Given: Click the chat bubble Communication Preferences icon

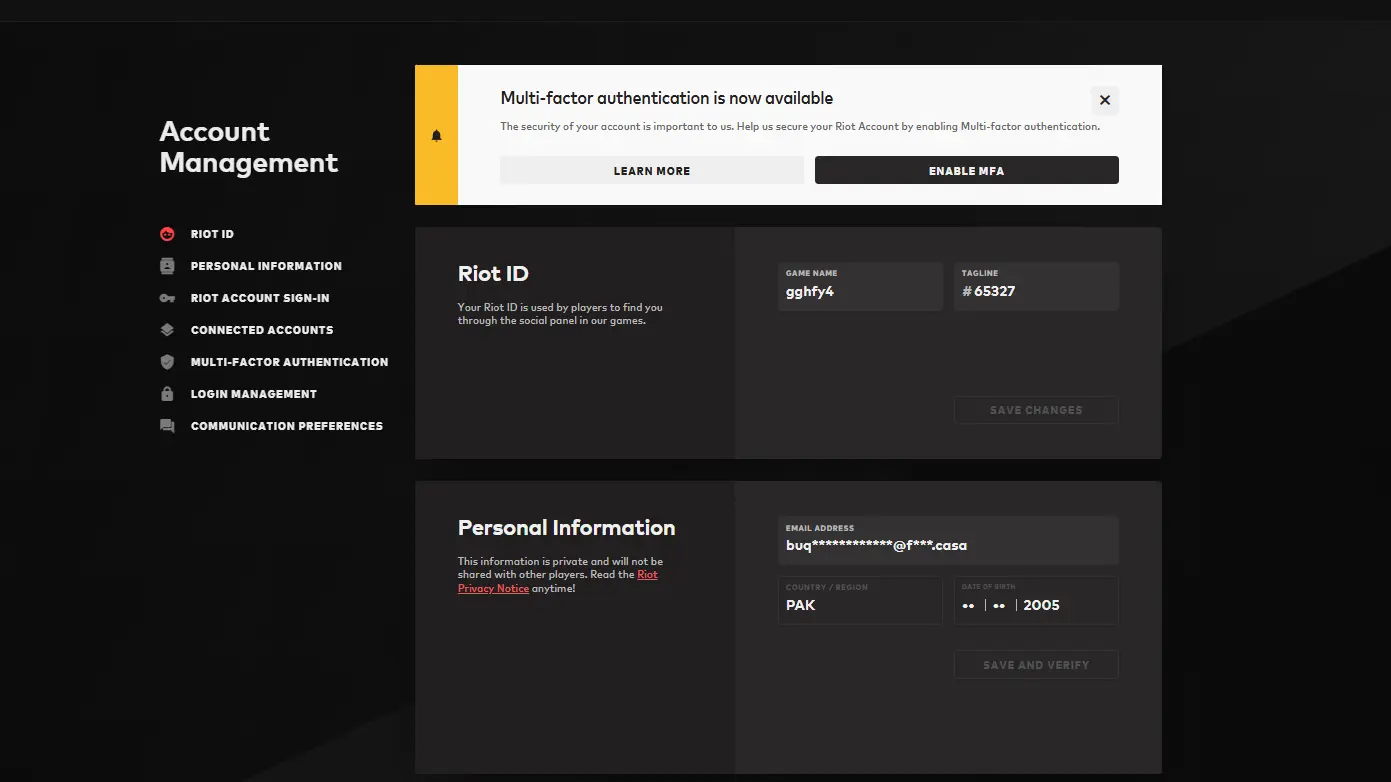Looking at the screenshot, I should point(167,426).
